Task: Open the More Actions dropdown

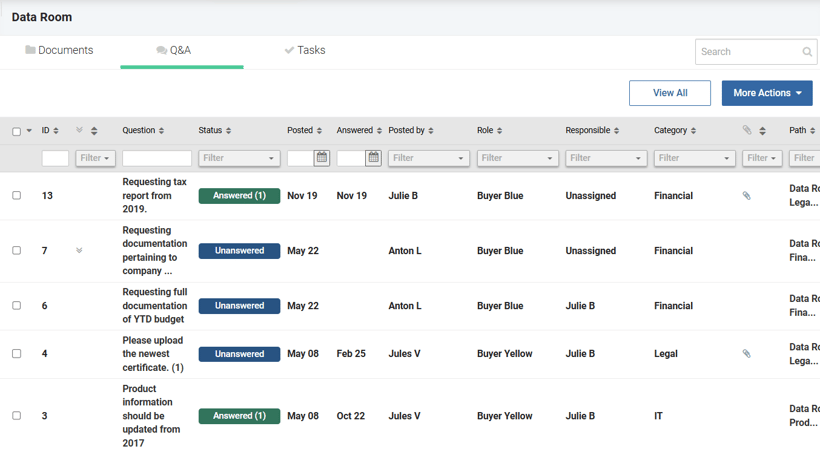Action: point(767,93)
